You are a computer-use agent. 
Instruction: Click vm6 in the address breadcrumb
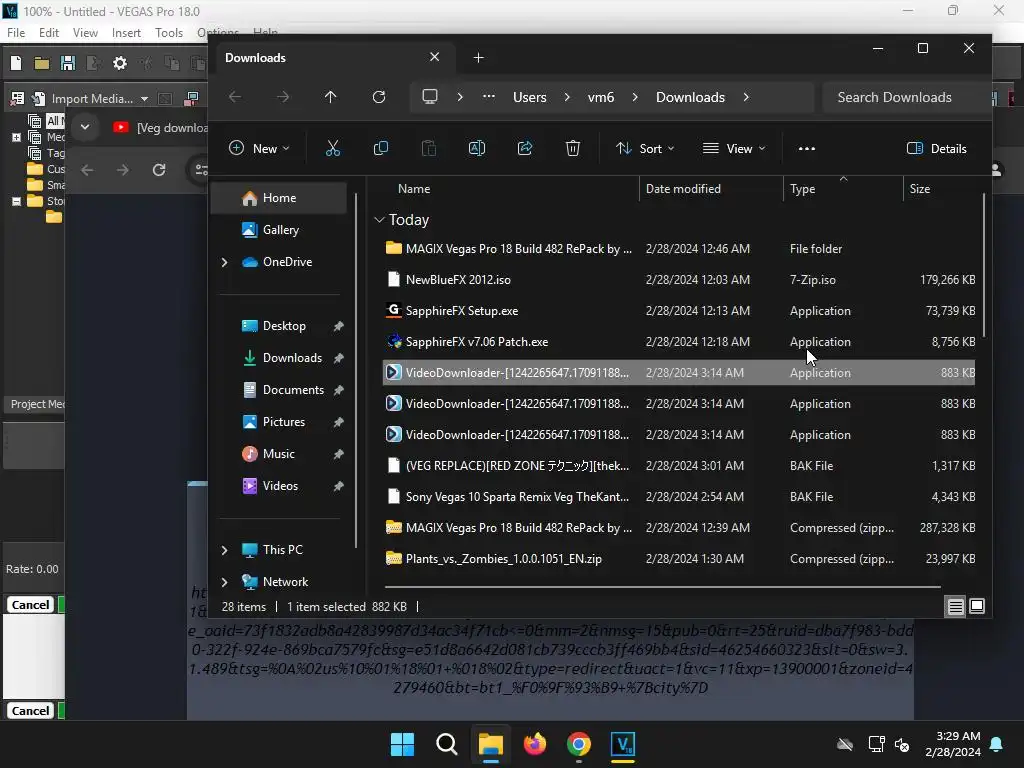coord(601,97)
